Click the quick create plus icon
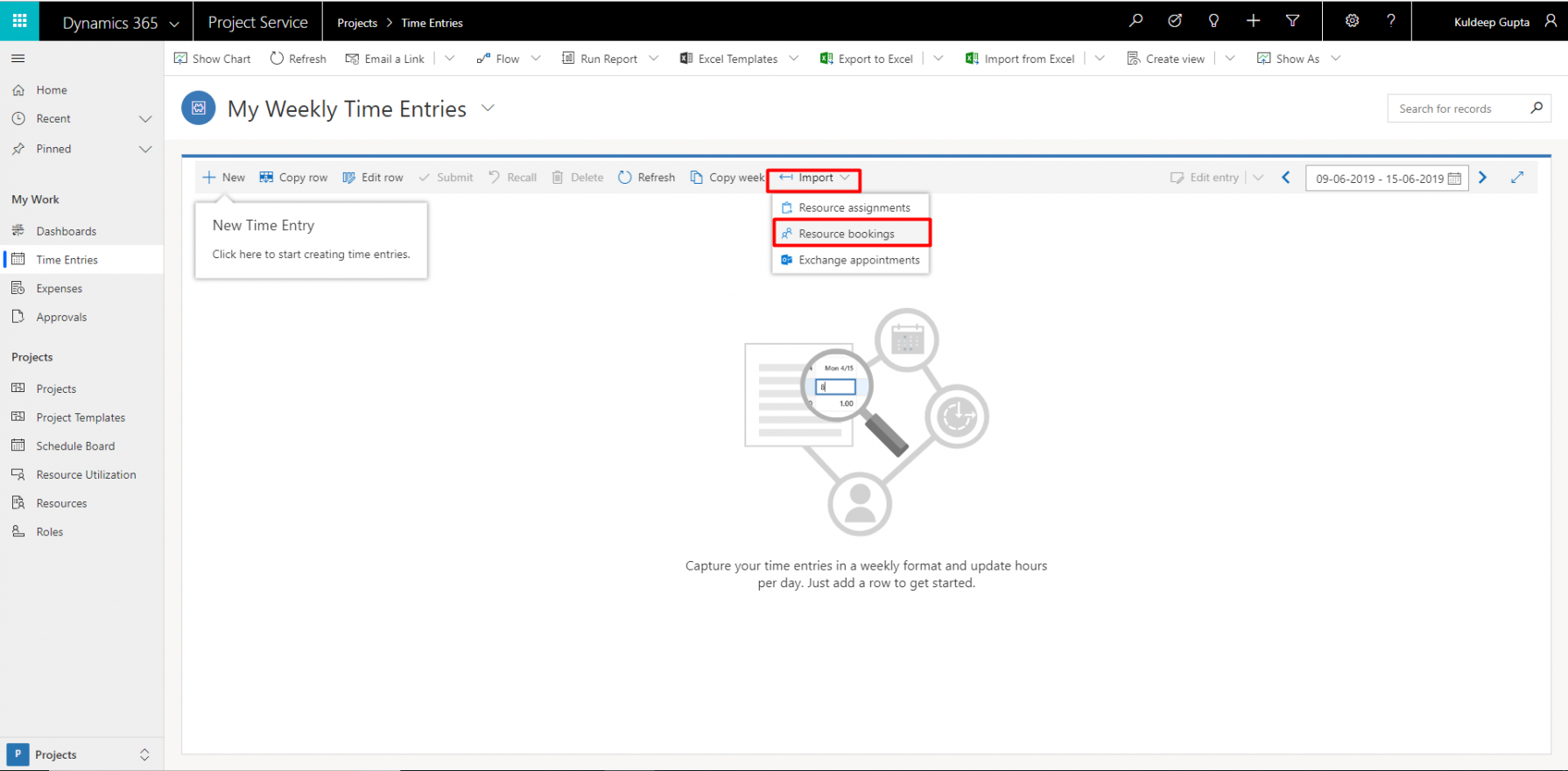The image size is (1568, 771). point(1253,21)
